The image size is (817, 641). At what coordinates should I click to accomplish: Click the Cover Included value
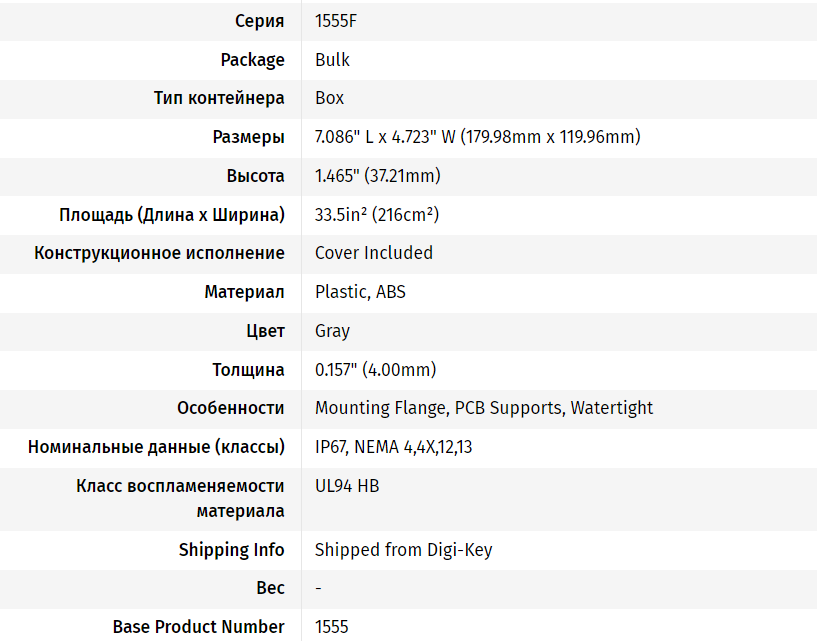(x=374, y=253)
